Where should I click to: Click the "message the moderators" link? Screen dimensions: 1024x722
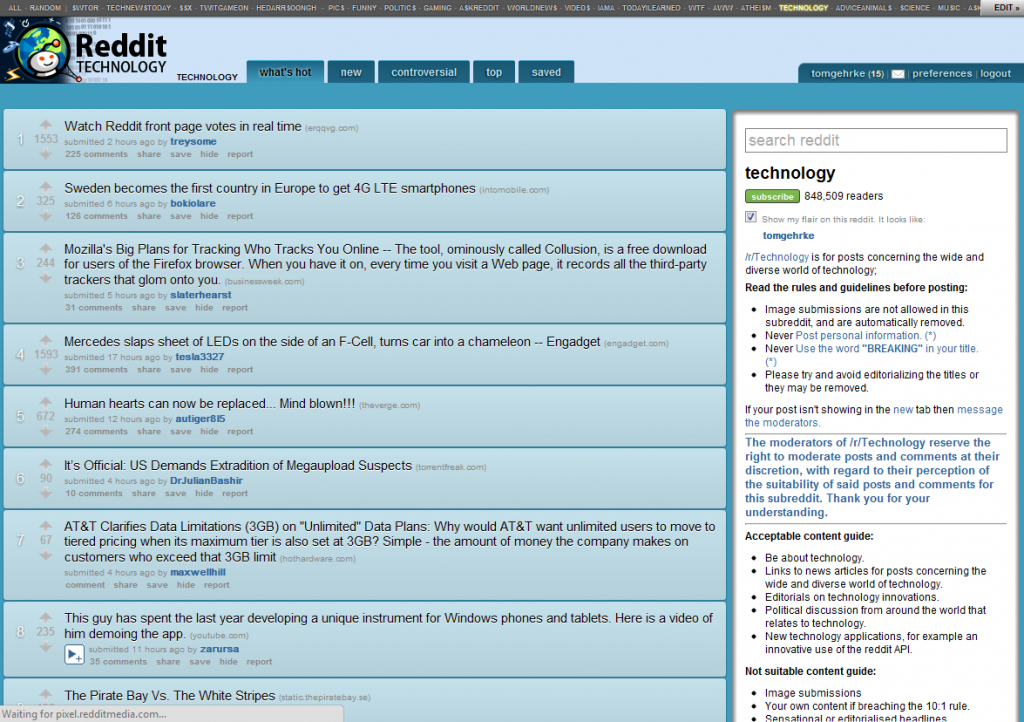[x=874, y=416]
